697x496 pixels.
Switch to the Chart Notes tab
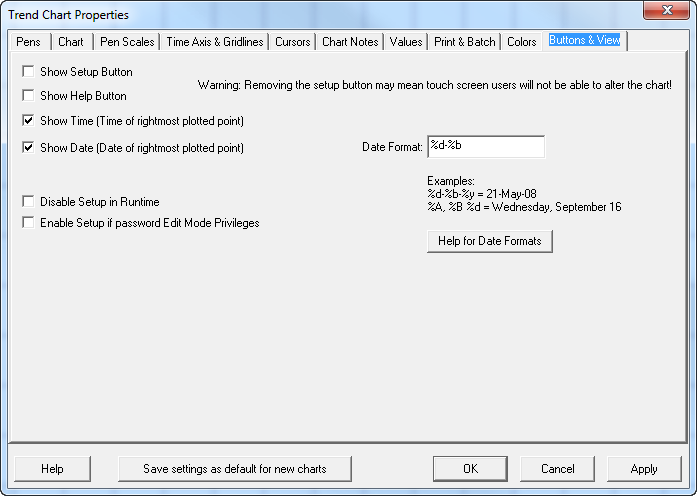[x=350, y=42]
